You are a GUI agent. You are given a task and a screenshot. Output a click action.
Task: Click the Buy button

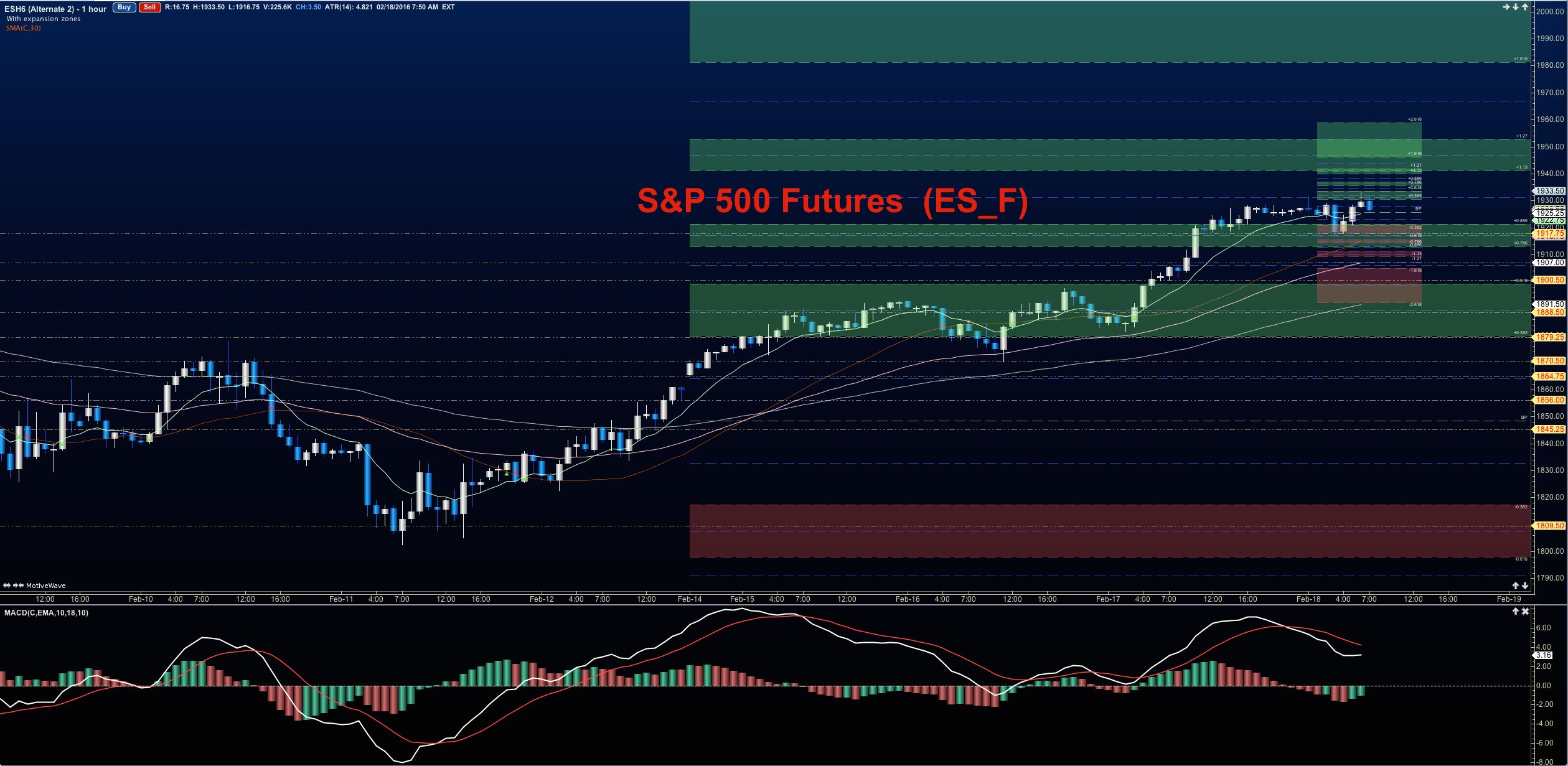[124, 7]
